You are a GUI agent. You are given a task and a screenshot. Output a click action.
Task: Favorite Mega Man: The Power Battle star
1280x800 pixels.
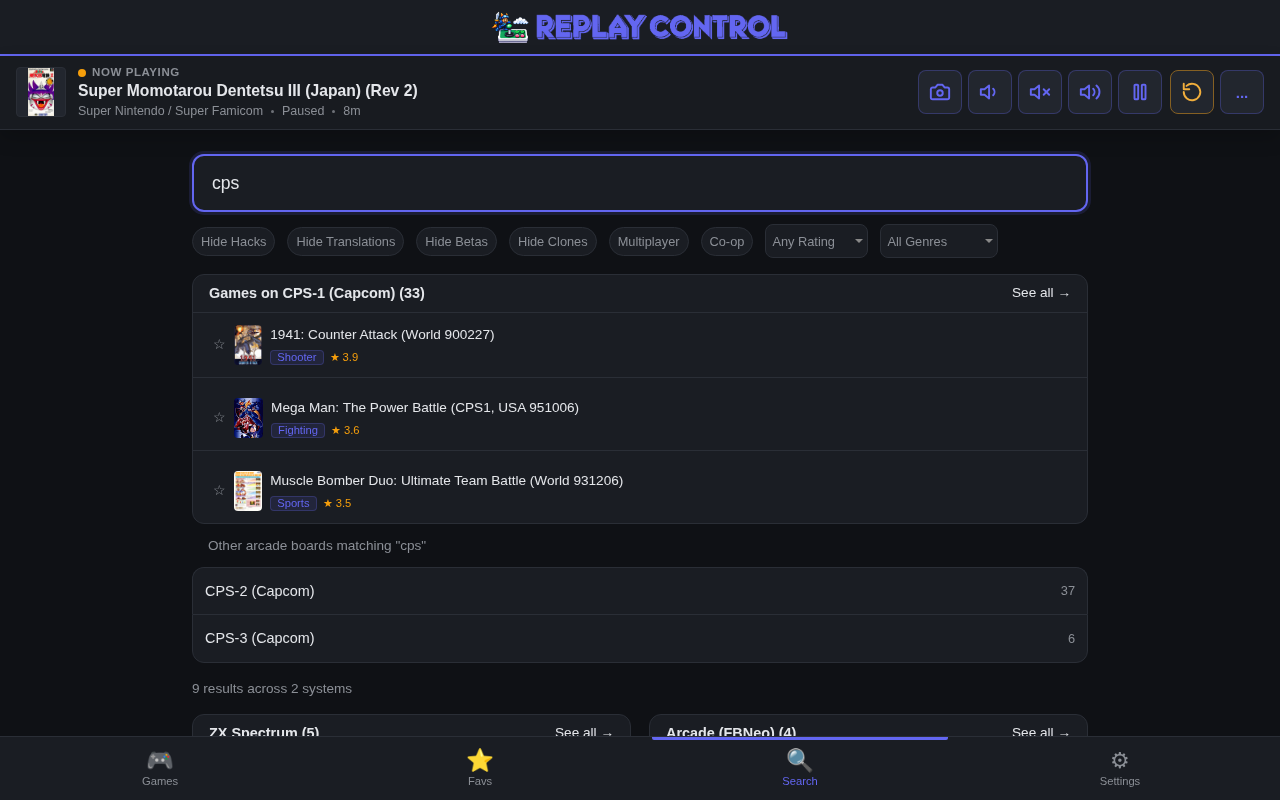tap(219, 417)
